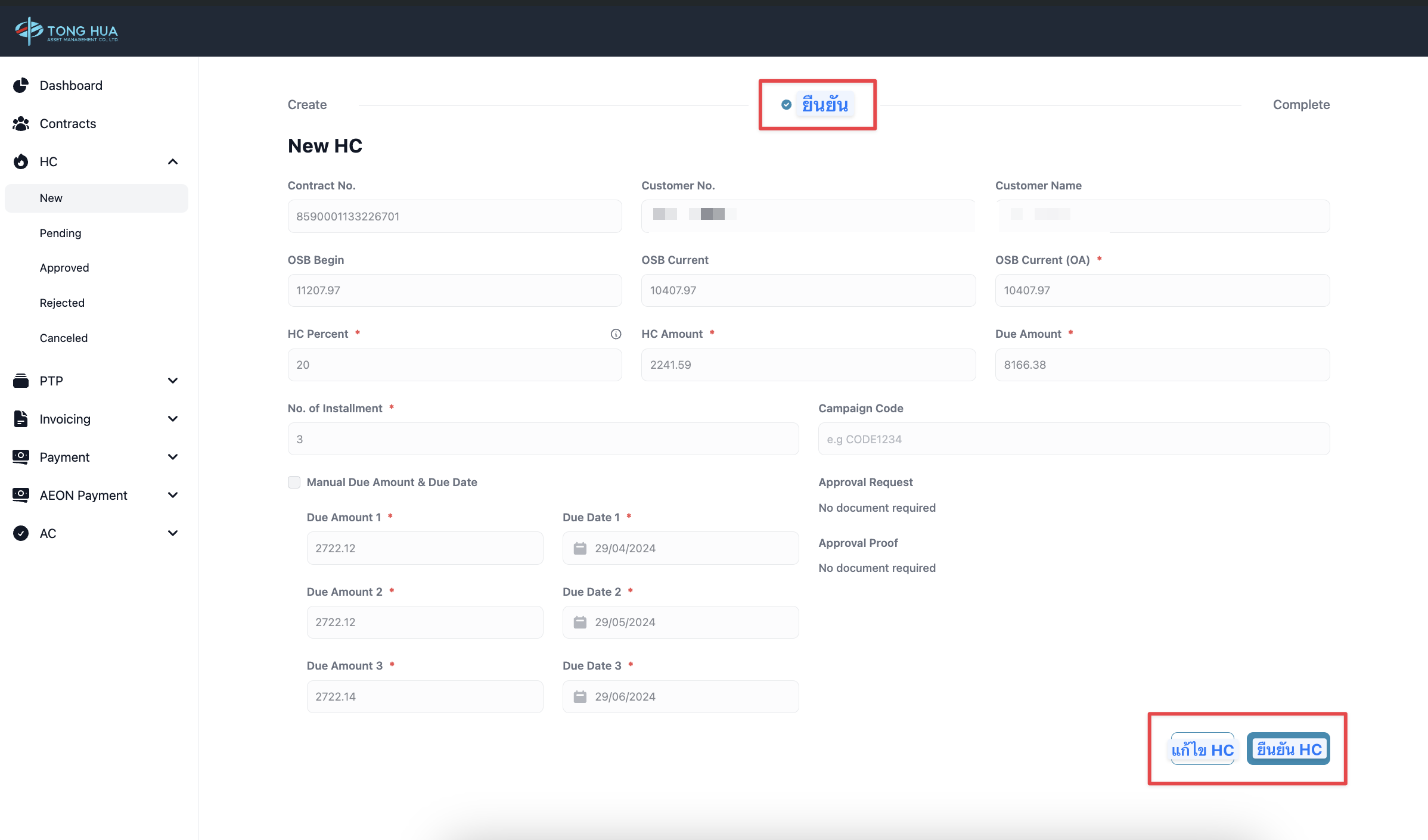This screenshot has width=1428, height=840.
Task: Select the Rejected HC menu item
Action: tap(62, 303)
